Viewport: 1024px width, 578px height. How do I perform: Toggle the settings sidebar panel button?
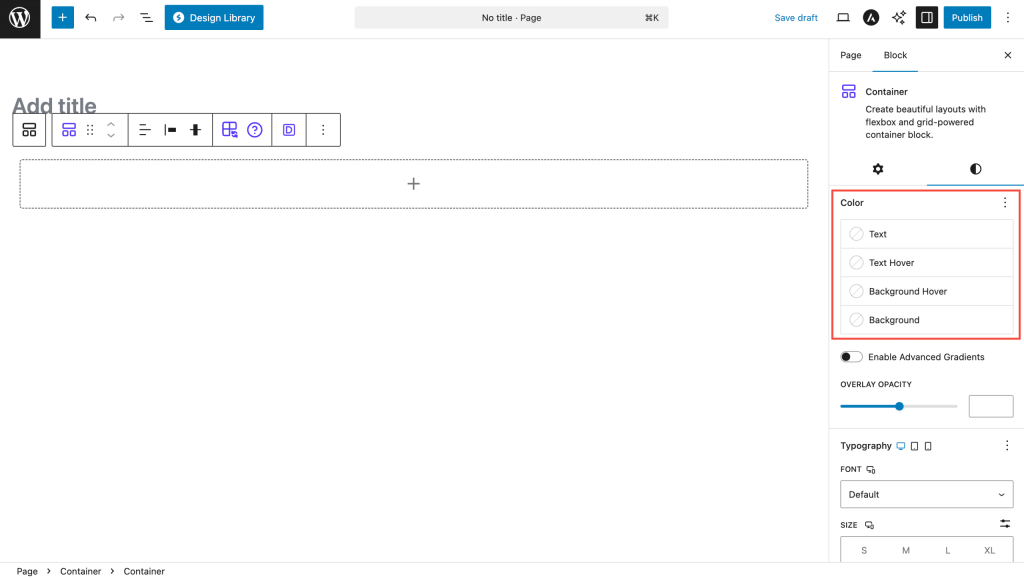[927, 18]
